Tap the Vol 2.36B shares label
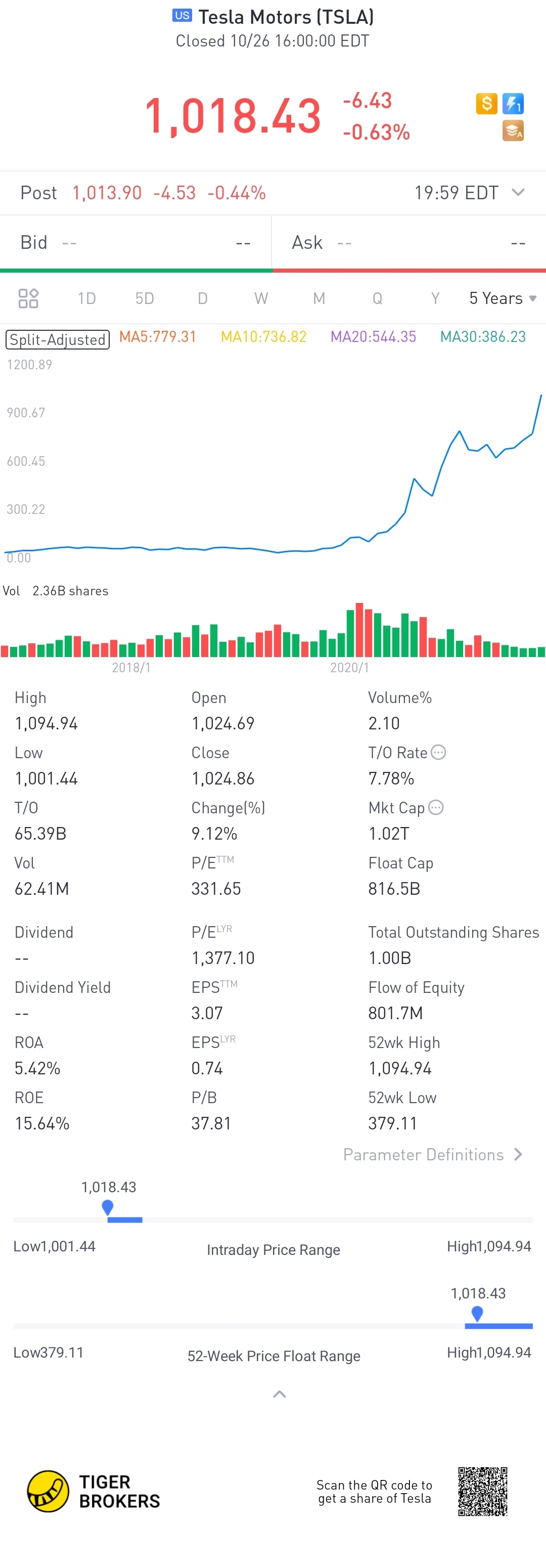 tap(56, 590)
